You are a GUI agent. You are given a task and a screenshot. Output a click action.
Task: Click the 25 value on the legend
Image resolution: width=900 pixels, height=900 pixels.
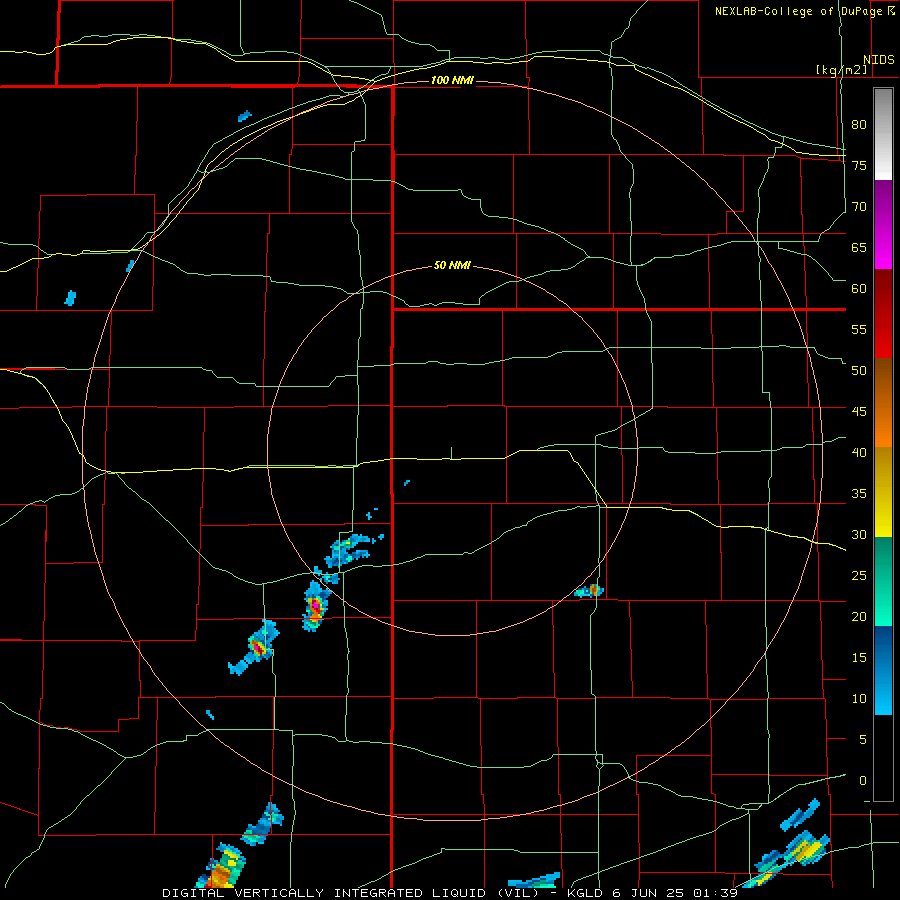coord(859,576)
